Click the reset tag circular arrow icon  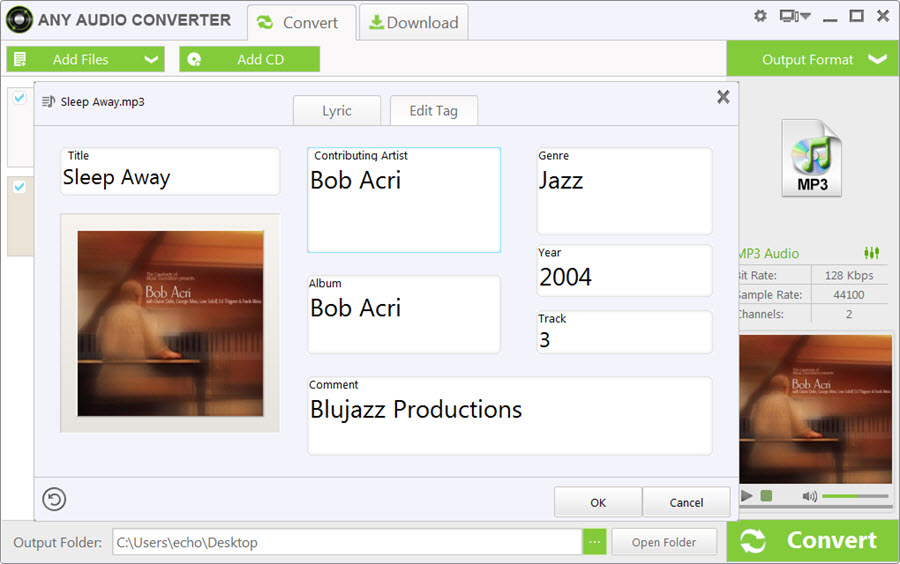pos(54,499)
